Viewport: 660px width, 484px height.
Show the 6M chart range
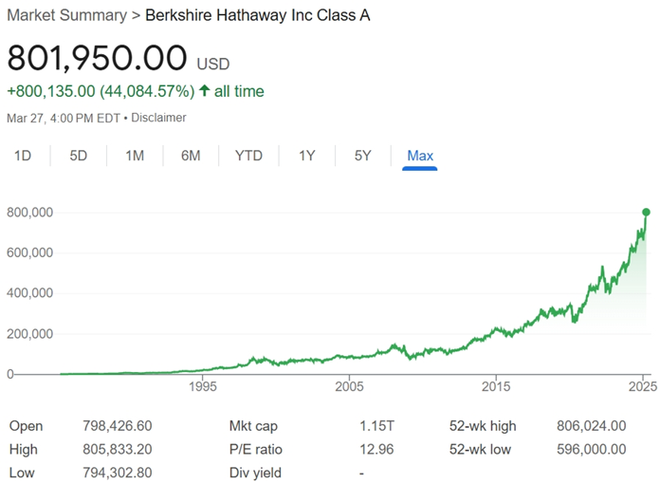pos(191,155)
